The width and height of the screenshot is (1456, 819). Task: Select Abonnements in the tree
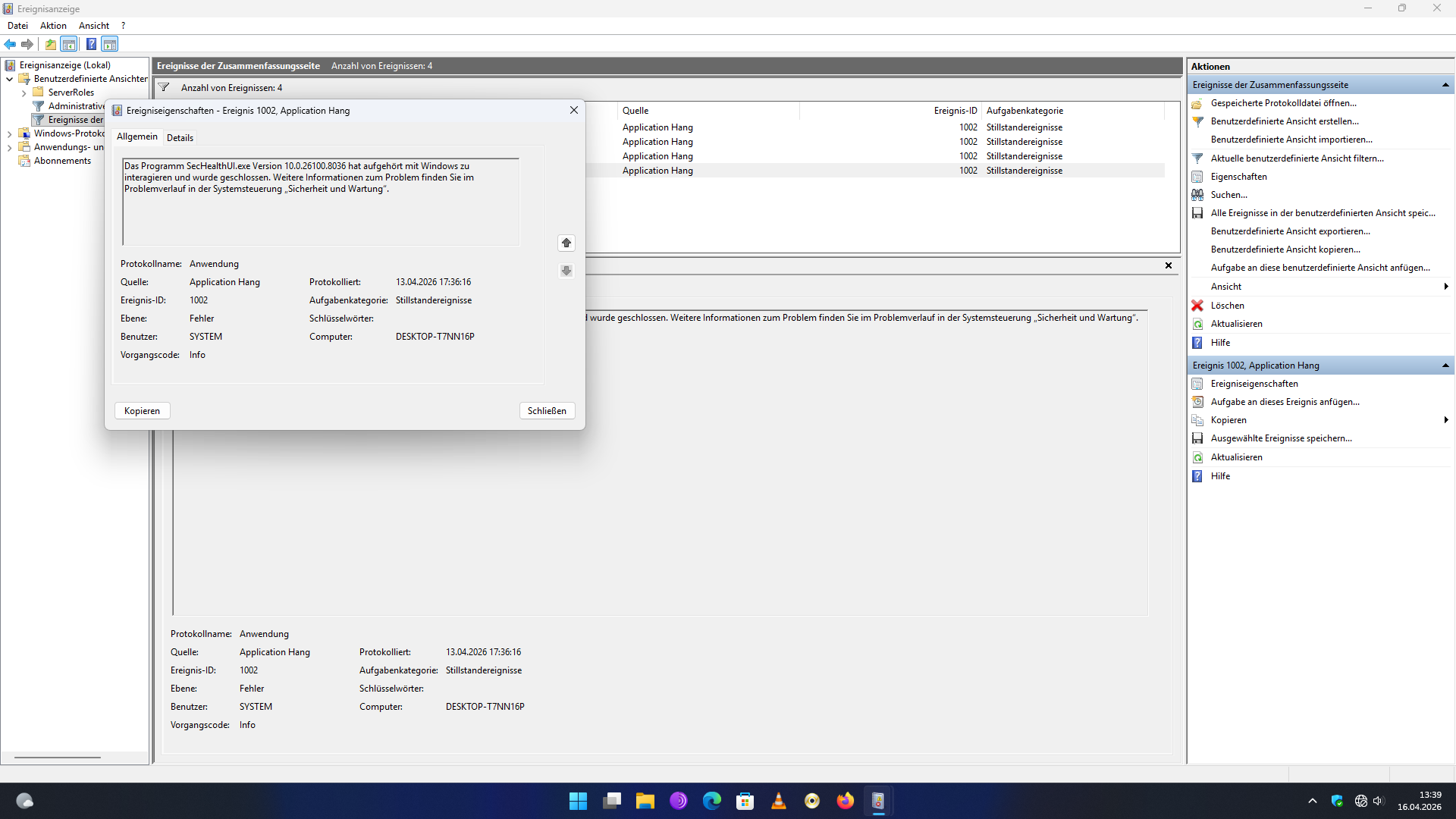pyautogui.click(x=62, y=161)
